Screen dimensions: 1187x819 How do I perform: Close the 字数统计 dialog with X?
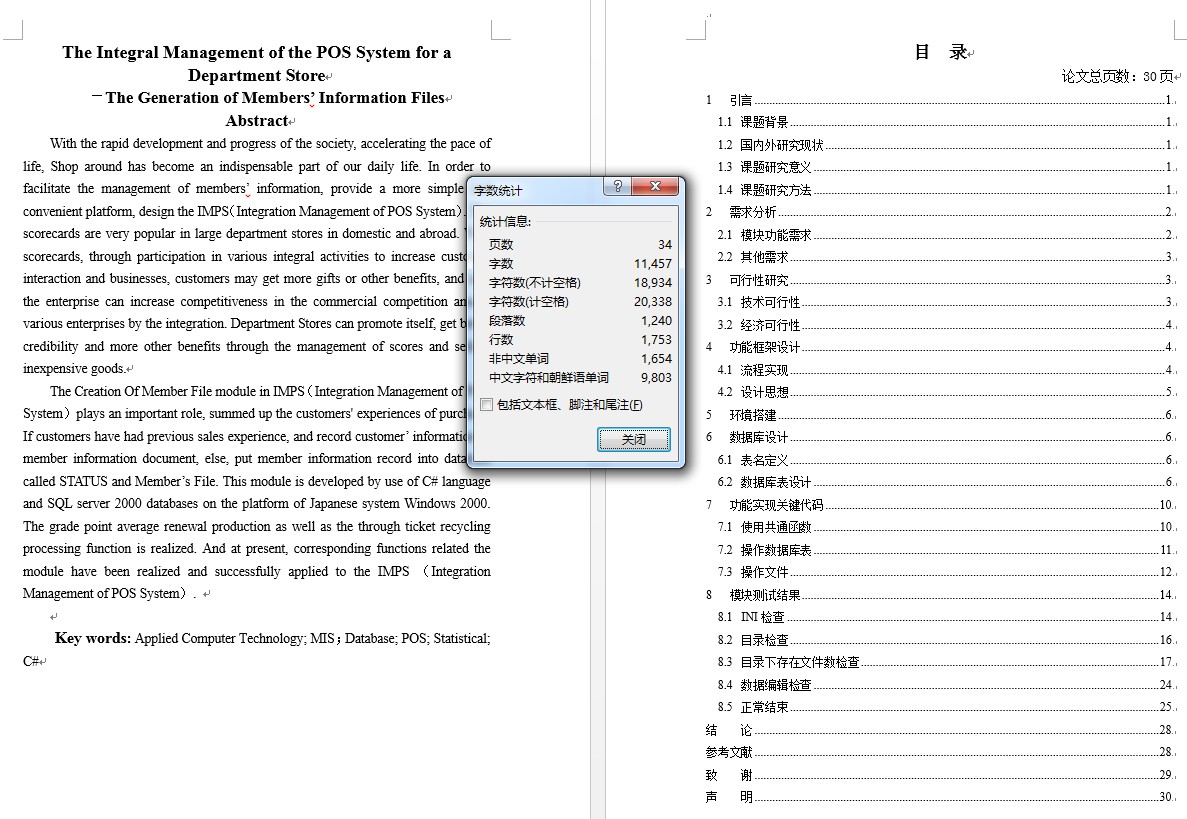pyautogui.click(x=655, y=186)
